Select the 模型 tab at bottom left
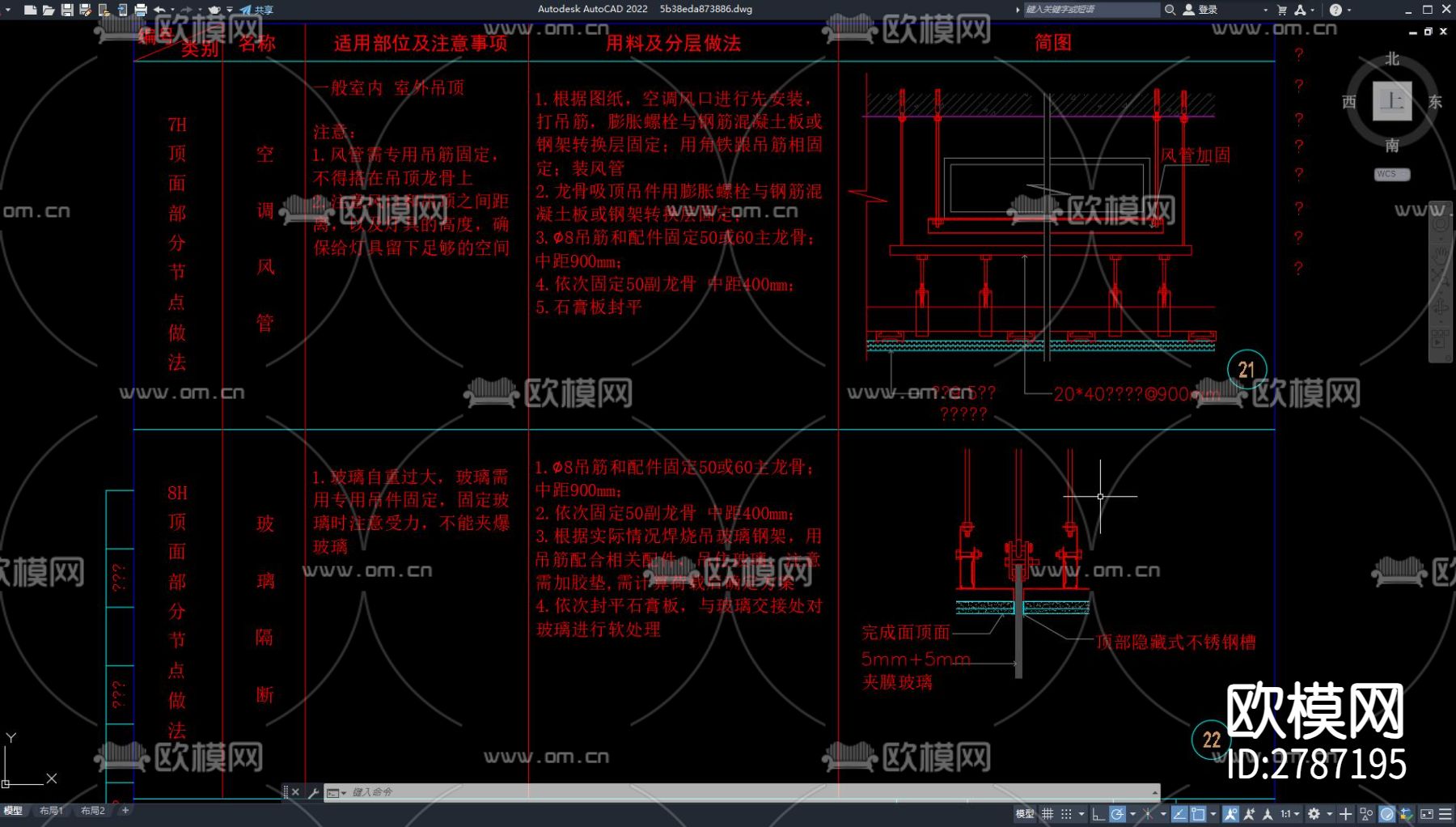 pos(13,809)
